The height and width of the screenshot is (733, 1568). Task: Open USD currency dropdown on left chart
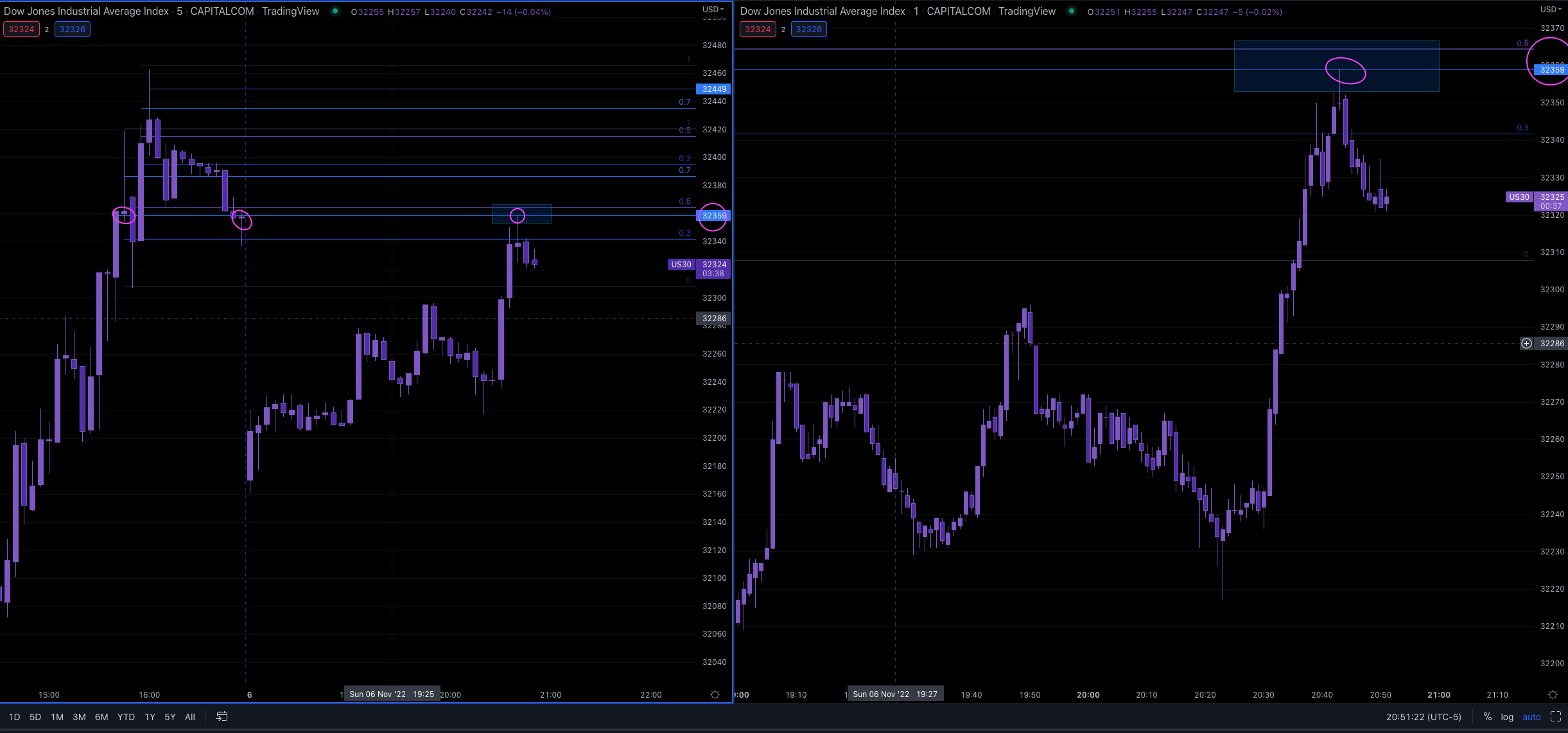[713, 9]
